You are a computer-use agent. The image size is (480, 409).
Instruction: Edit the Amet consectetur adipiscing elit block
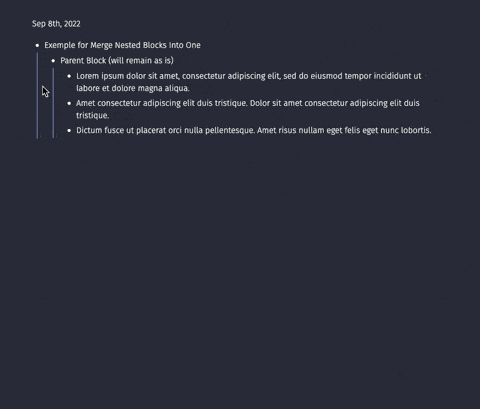coord(248,109)
